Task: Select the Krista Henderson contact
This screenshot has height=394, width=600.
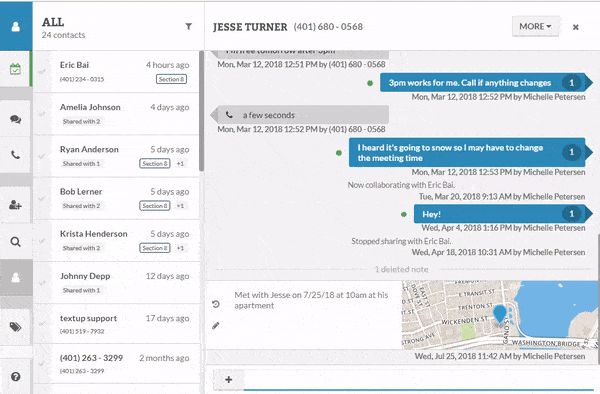Action: 117,241
